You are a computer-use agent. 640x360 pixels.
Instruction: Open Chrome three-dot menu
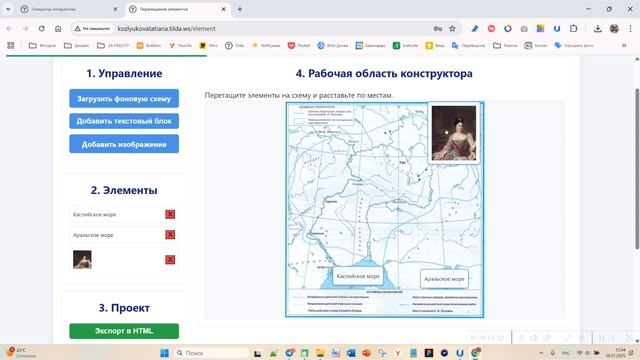[x=631, y=29]
